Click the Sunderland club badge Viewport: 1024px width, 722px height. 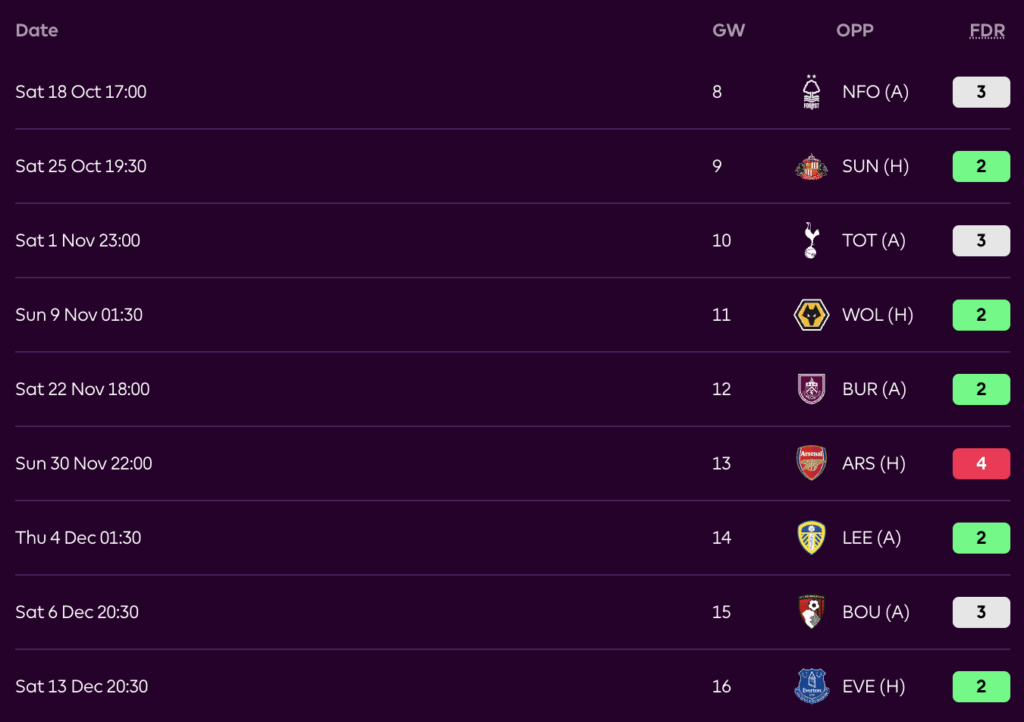[x=811, y=166]
